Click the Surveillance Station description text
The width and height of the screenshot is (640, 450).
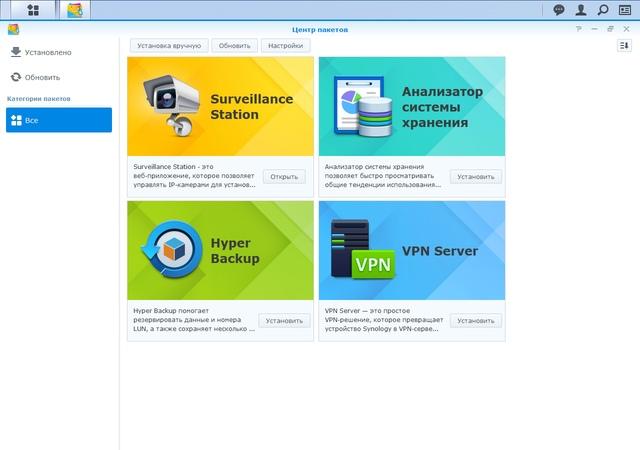click(194, 176)
